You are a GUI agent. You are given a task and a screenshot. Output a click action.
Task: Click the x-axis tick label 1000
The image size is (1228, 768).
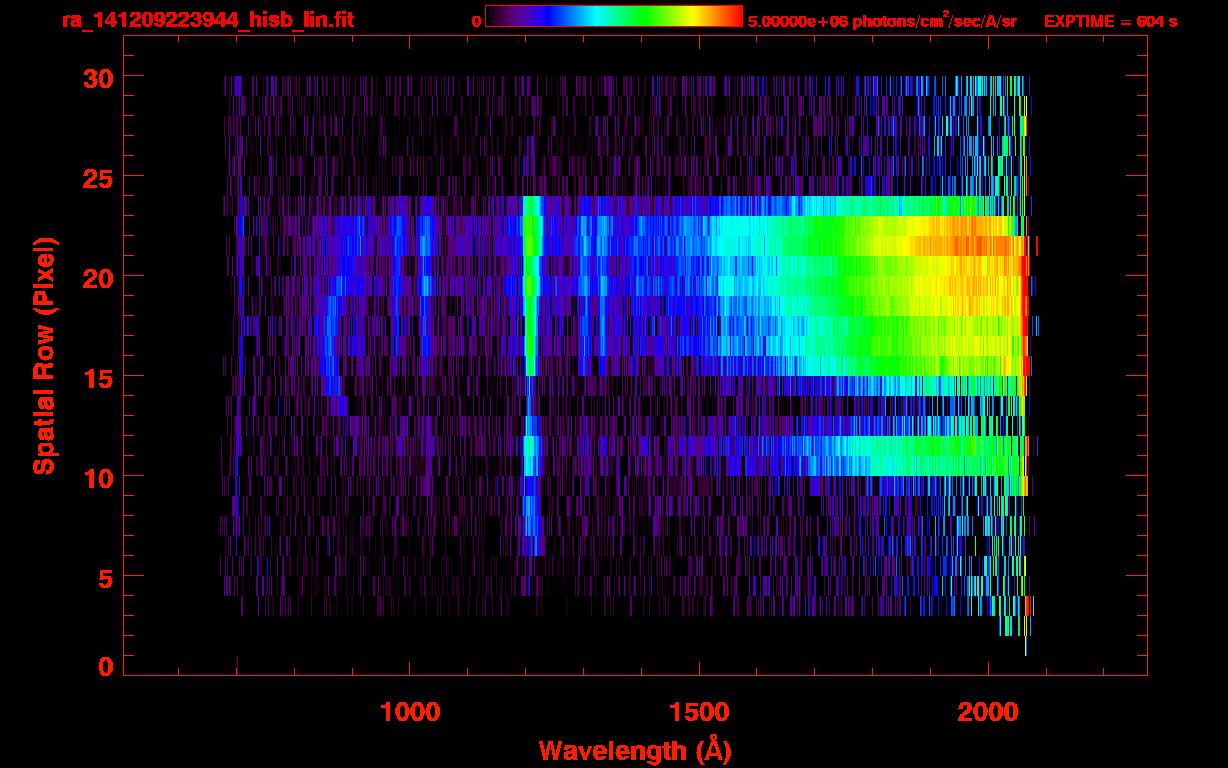pyautogui.click(x=411, y=711)
